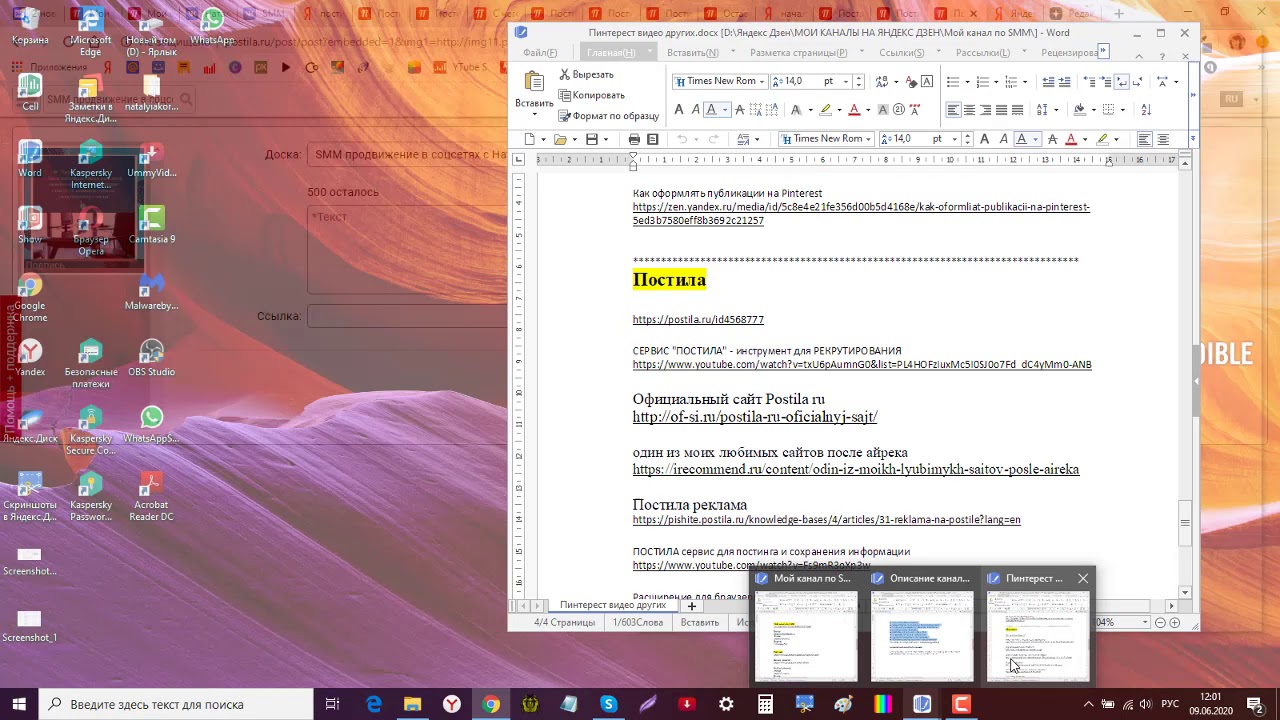Screen dimensions: 1280x720
Task: Click the open folder icon in quick toolbar
Action: pos(561,139)
